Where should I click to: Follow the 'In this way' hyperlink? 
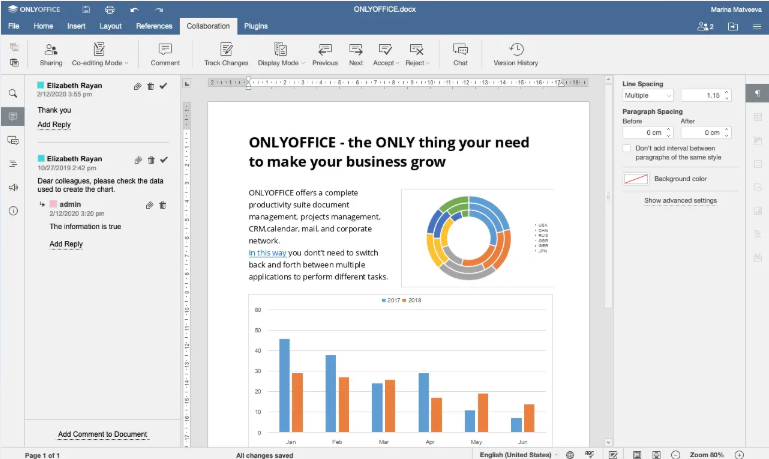click(267, 253)
